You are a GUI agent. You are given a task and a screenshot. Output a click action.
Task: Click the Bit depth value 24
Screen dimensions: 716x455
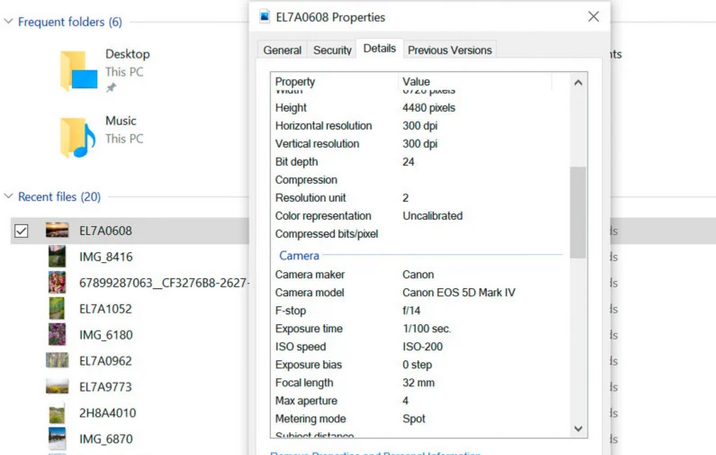point(408,162)
